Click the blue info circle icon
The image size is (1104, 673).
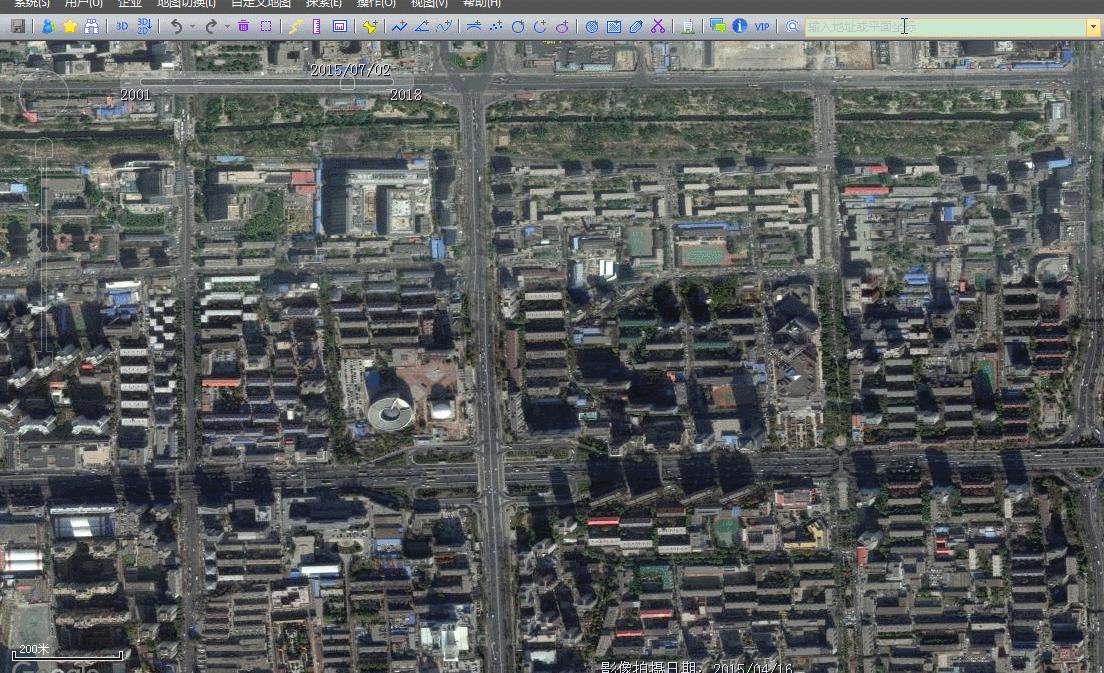pyautogui.click(x=739, y=27)
